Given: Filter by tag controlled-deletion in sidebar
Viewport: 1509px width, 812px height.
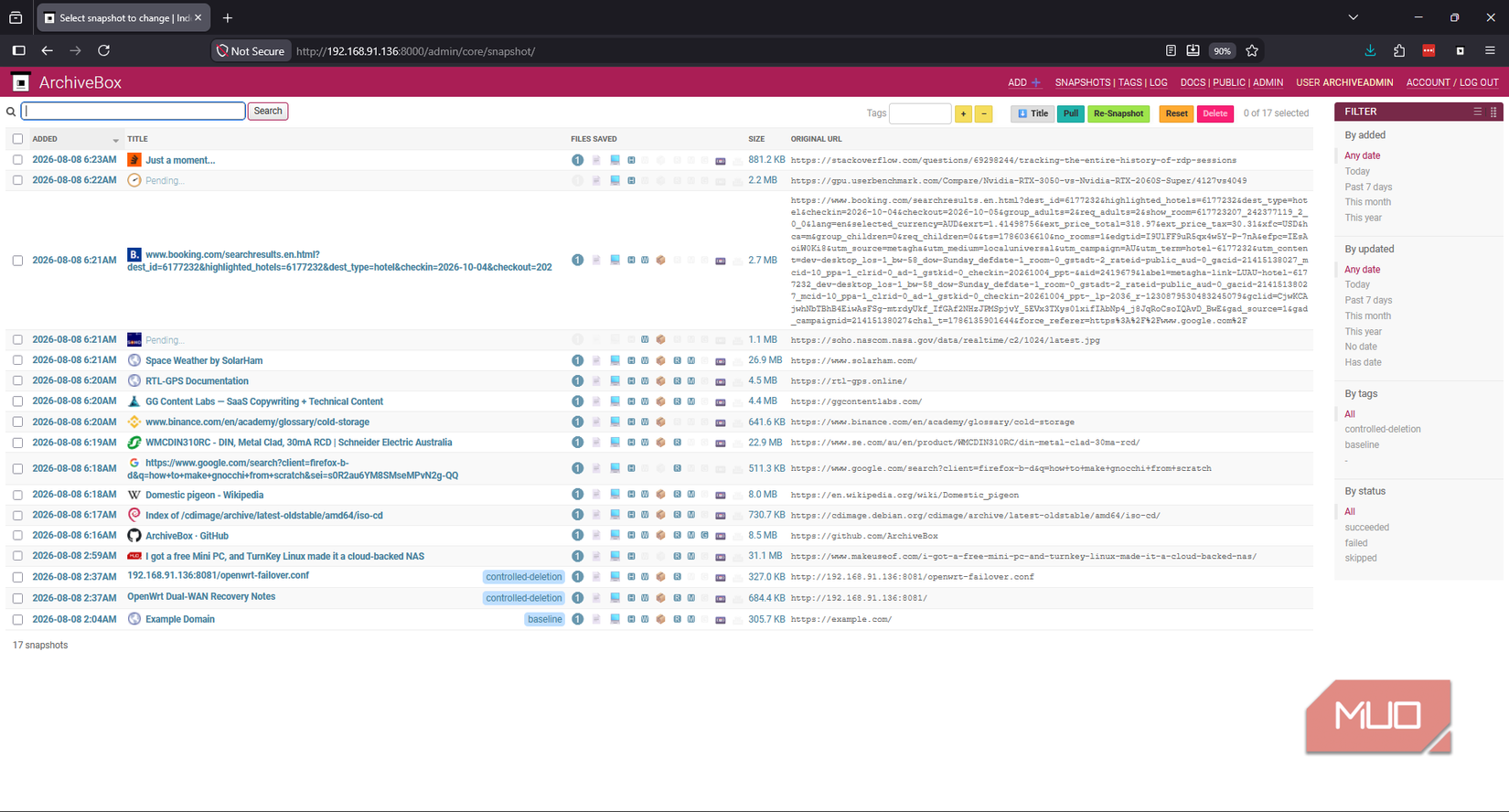Looking at the screenshot, I should [x=1382, y=429].
